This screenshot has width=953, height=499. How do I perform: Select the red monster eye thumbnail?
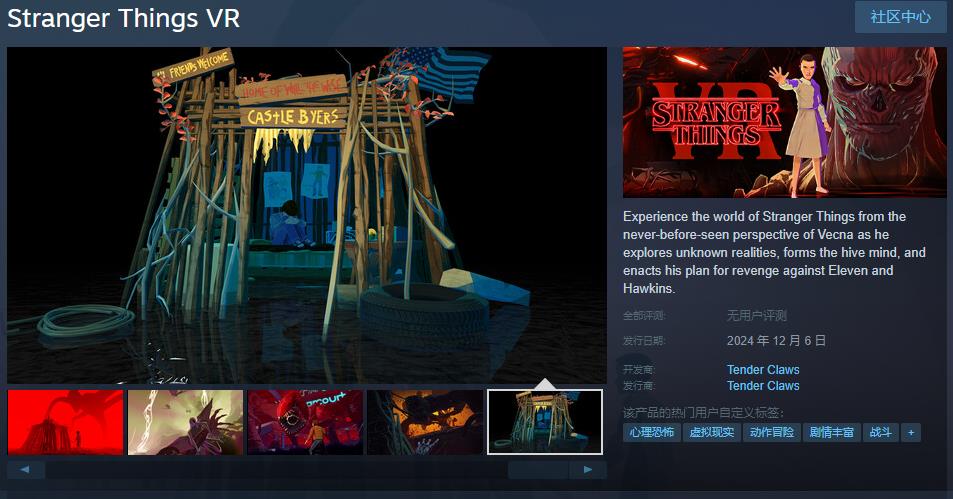pyautogui.click(x=305, y=422)
